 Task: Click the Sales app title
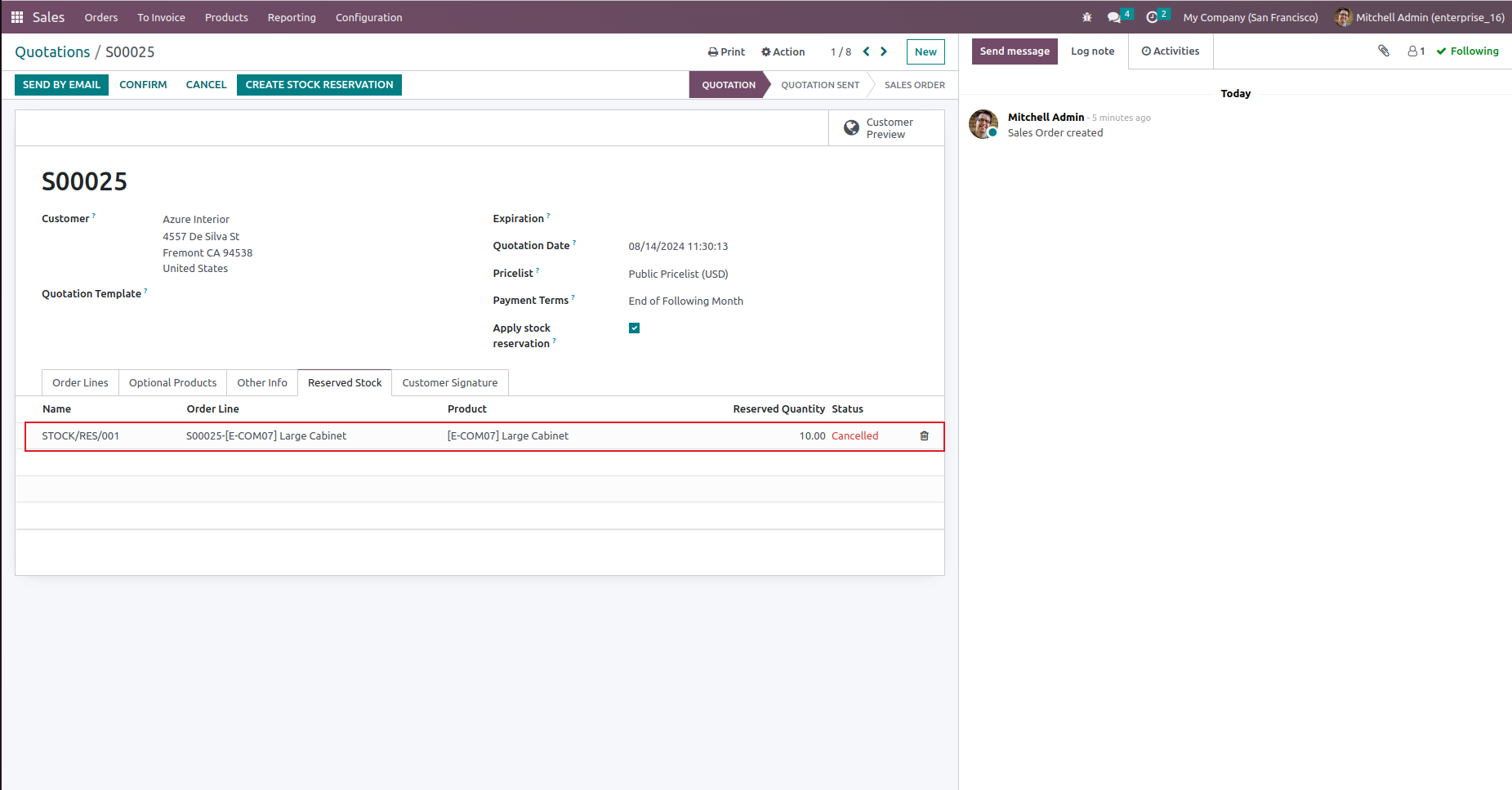pyautogui.click(x=48, y=17)
